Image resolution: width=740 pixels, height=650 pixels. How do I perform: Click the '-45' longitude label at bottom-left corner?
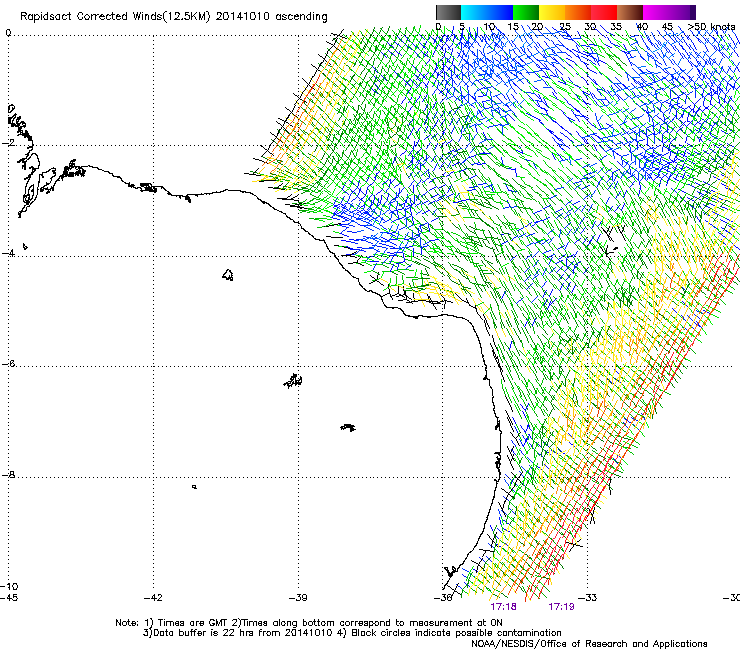[9, 598]
